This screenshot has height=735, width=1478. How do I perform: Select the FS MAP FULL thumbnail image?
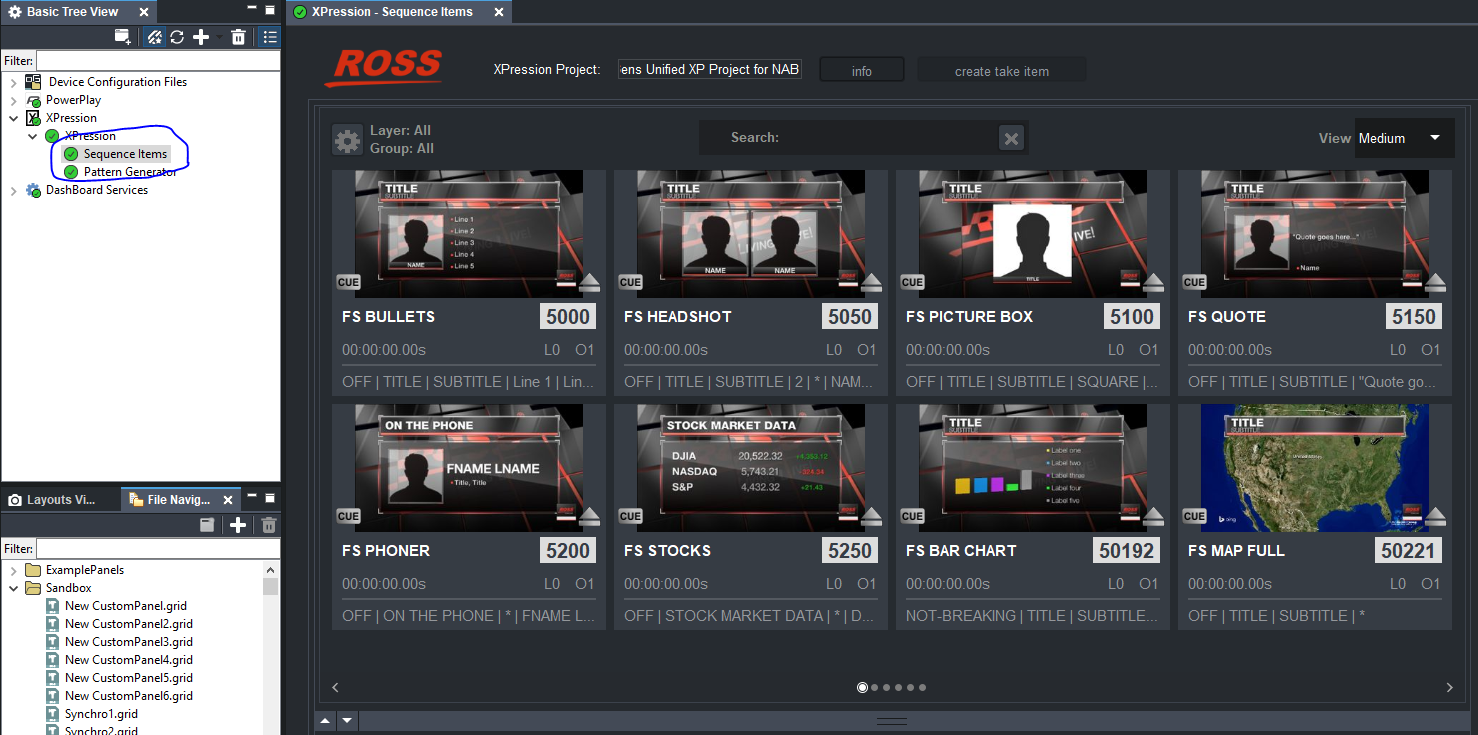point(1315,467)
